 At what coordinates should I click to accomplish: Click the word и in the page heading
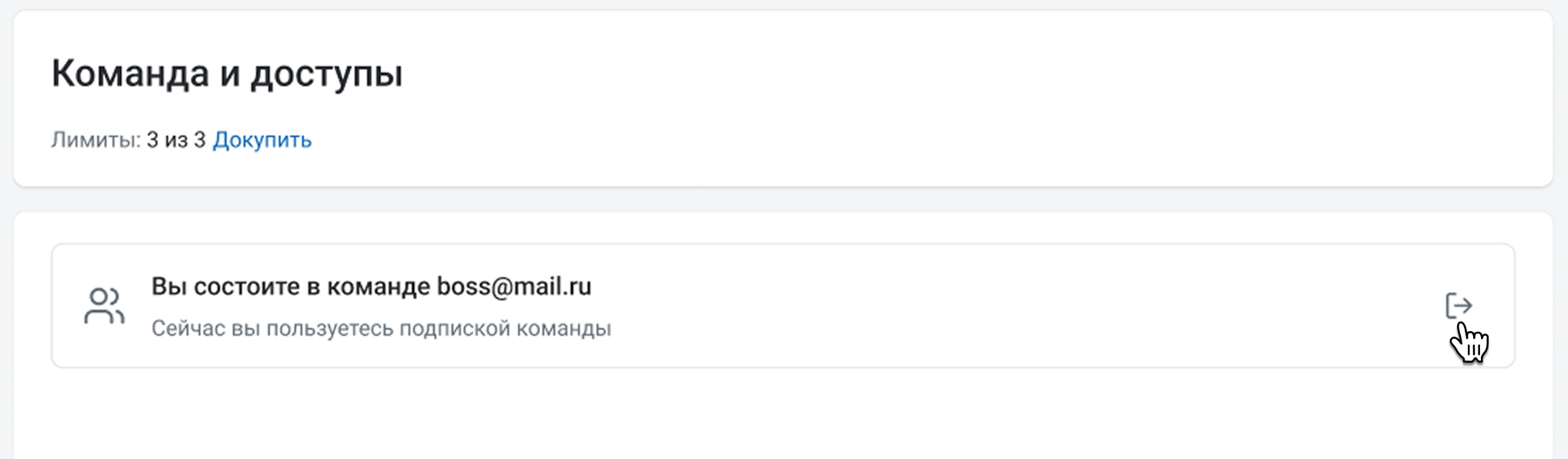tap(229, 74)
